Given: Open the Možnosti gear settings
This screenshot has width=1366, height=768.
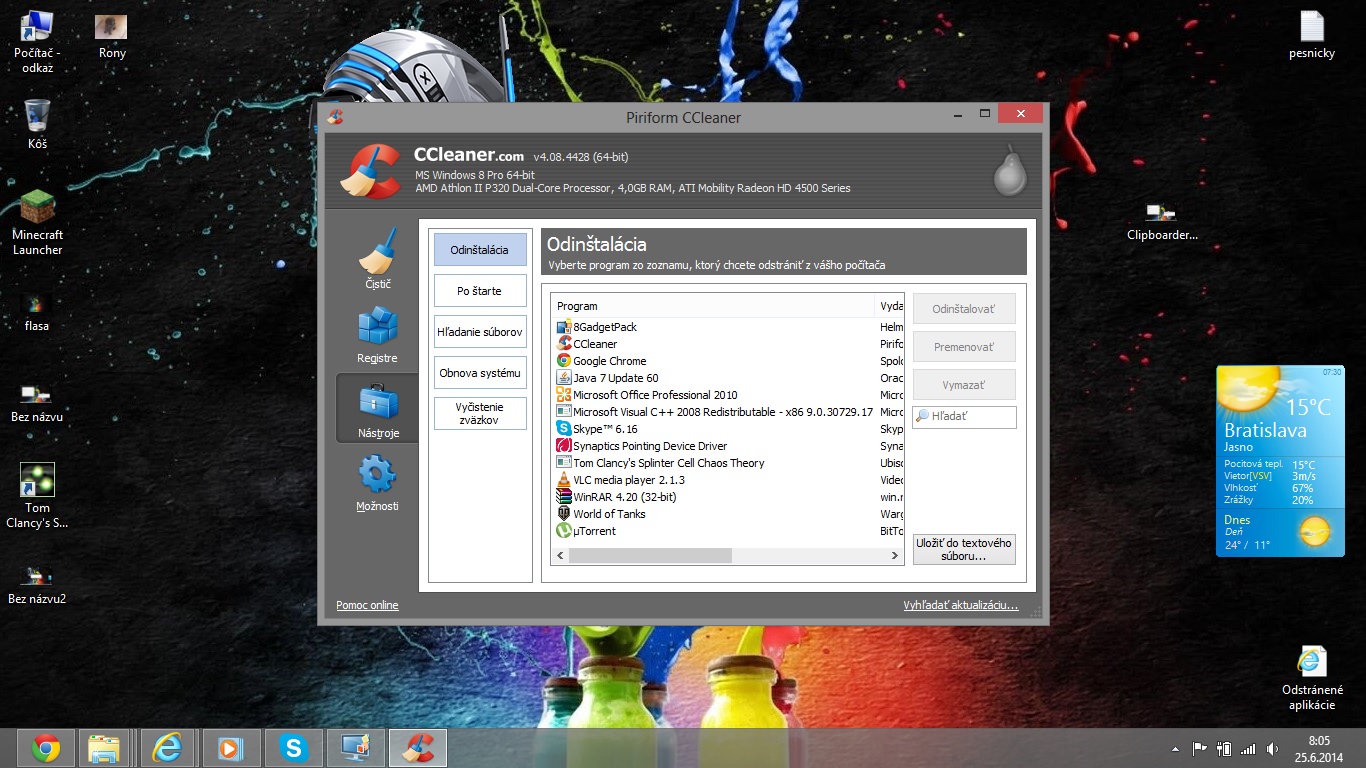Looking at the screenshot, I should click(x=377, y=481).
